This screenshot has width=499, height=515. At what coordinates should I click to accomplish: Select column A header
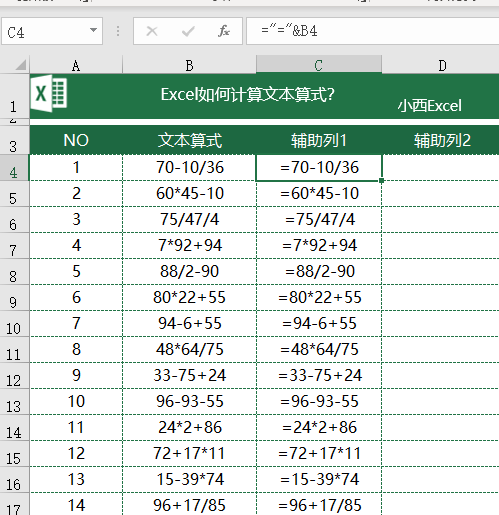[76, 65]
